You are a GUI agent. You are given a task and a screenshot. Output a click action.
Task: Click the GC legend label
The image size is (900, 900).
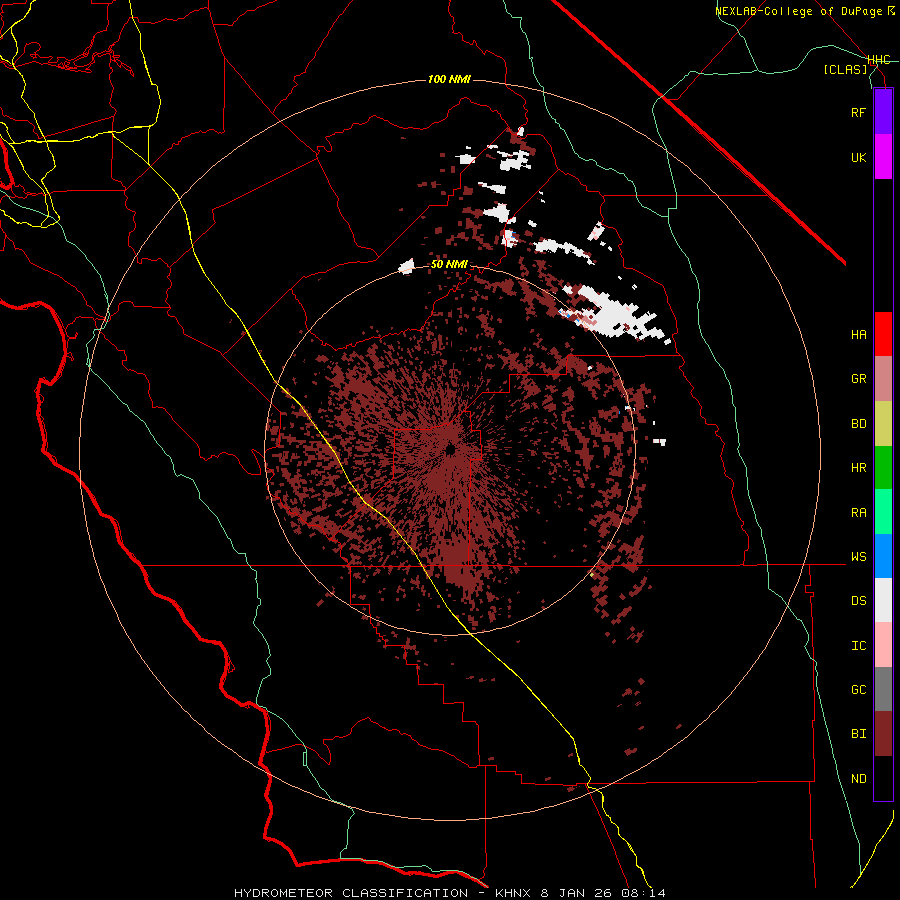tap(858, 690)
